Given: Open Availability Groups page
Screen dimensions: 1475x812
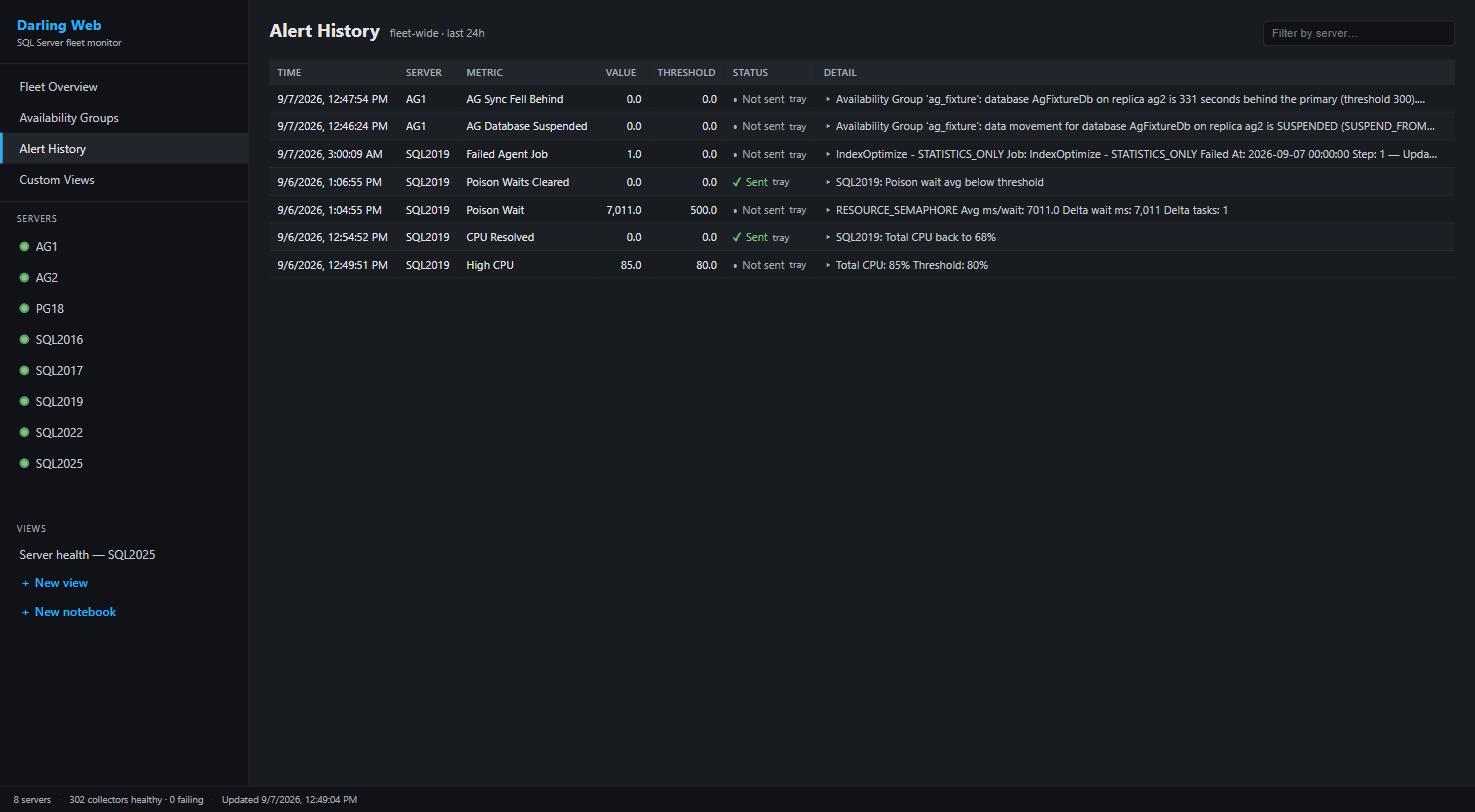Looking at the screenshot, I should pos(124,118).
